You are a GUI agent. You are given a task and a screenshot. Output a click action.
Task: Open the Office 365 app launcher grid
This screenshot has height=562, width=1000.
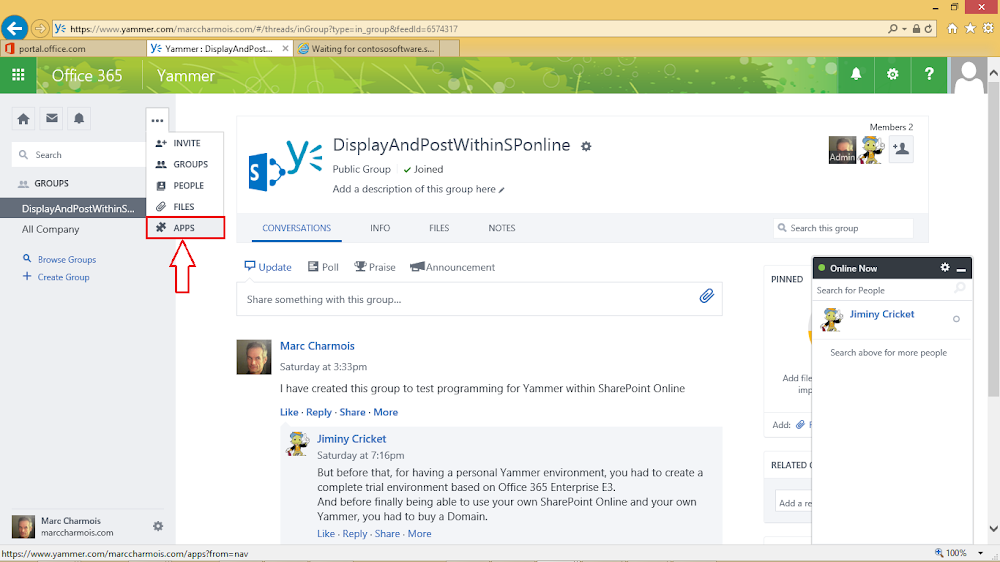click(18, 75)
